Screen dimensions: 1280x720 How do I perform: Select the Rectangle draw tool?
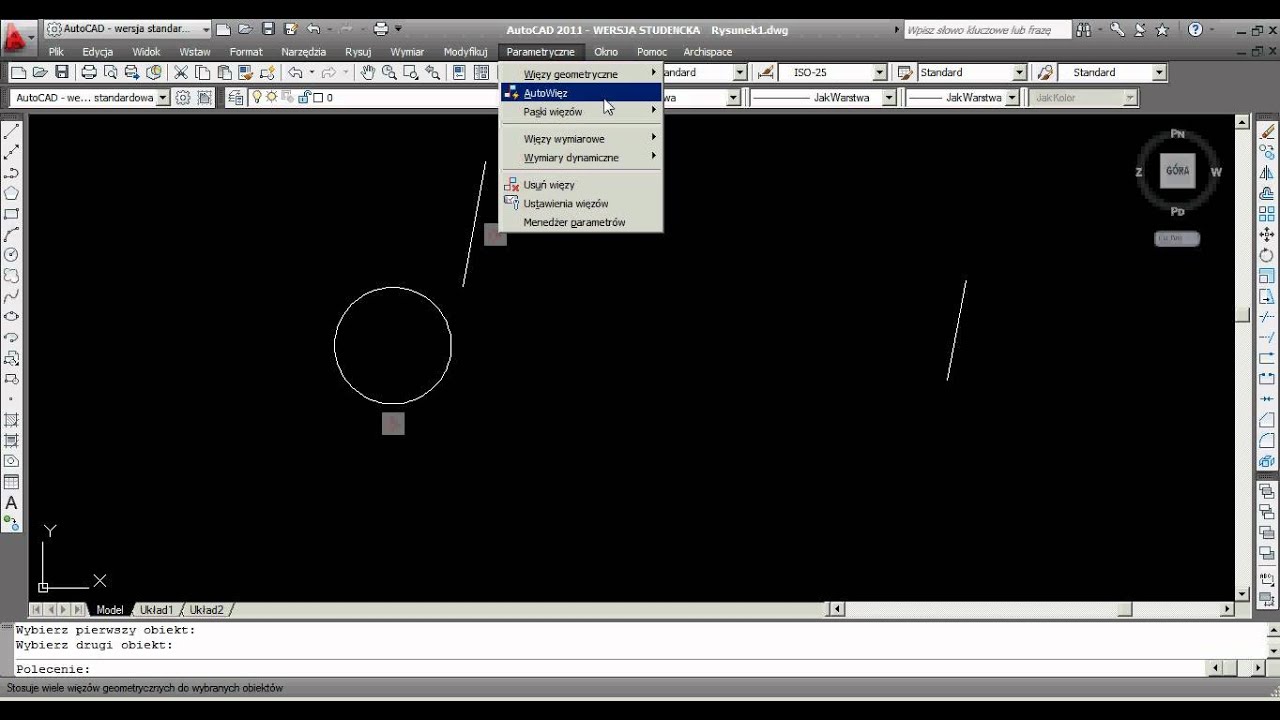[11, 214]
